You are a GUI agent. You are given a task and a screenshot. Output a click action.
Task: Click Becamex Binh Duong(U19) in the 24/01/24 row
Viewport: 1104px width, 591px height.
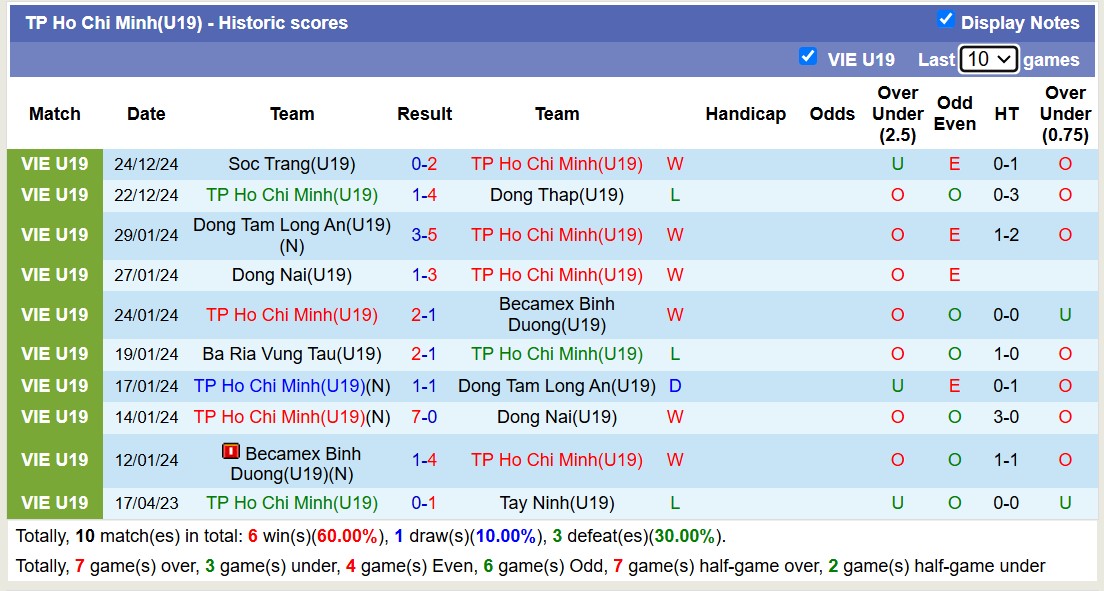pyautogui.click(x=556, y=314)
